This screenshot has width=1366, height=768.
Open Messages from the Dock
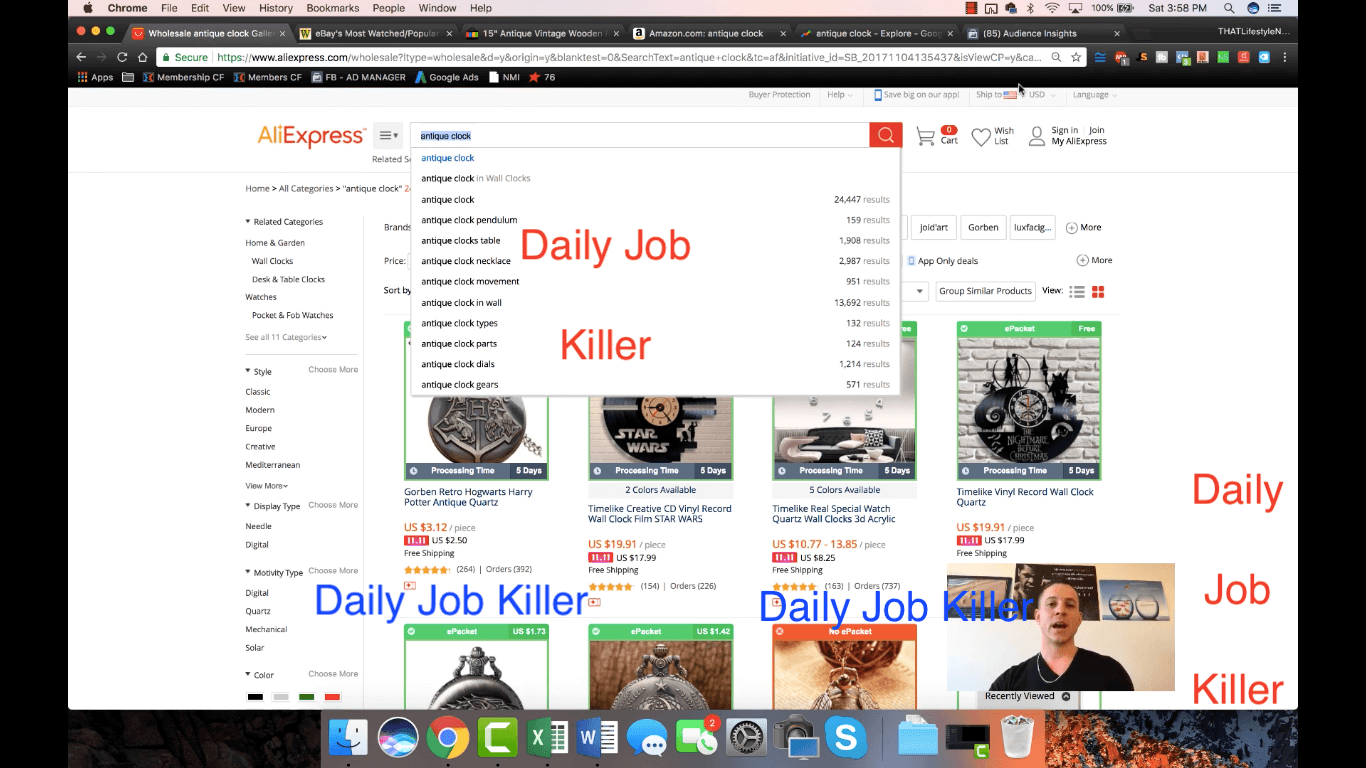click(x=647, y=739)
